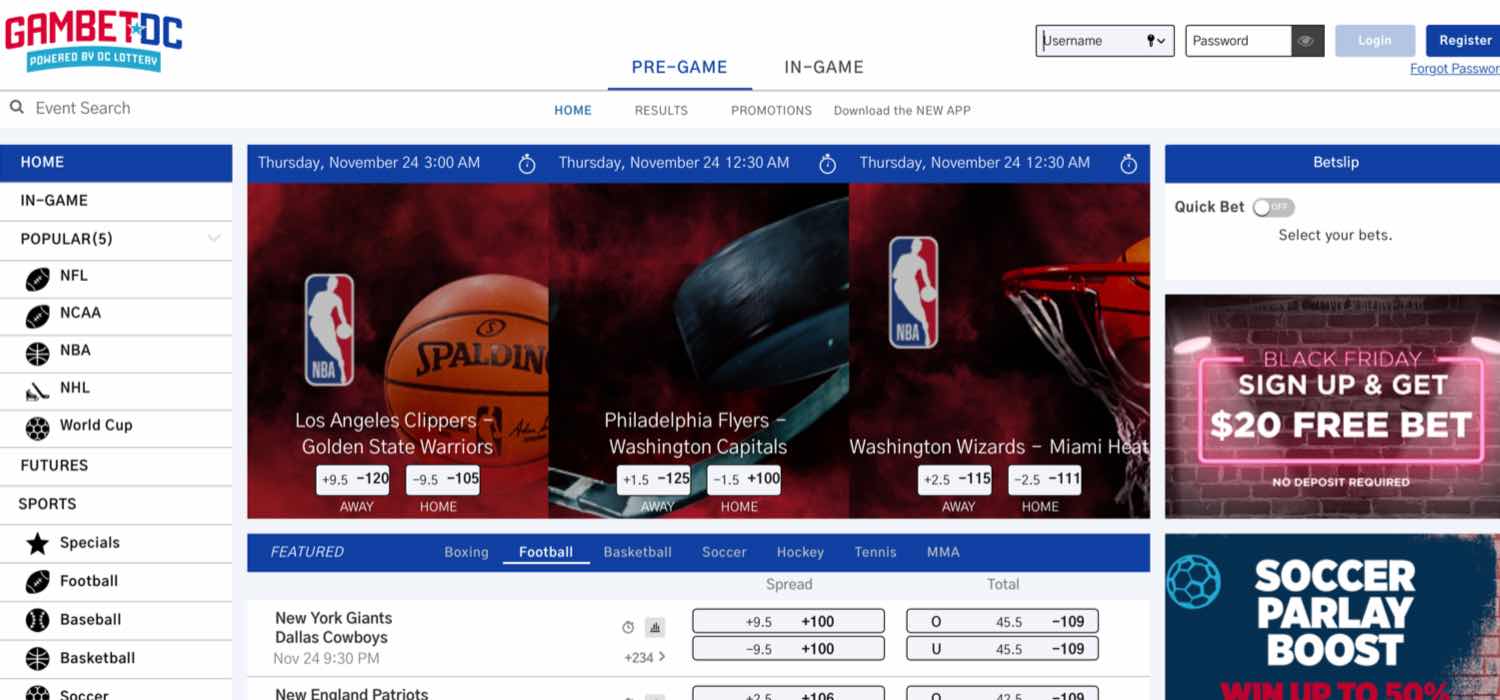Image resolution: width=1500 pixels, height=700 pixels.
Task: Switch to the IN-GAME tab at top
Action: (x=824, y=68)
